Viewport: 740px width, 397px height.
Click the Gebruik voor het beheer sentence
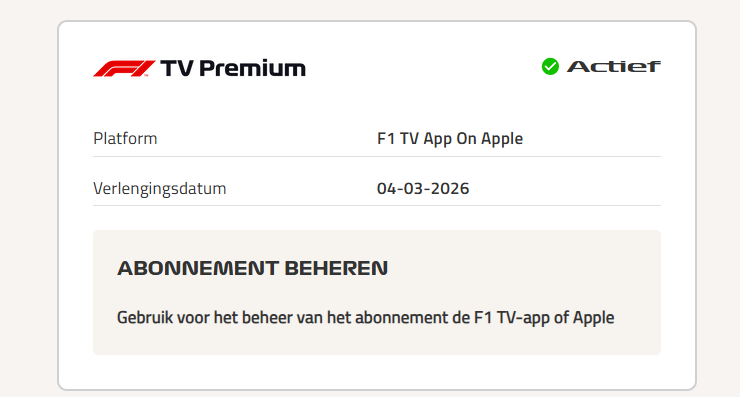click(365, 318)
